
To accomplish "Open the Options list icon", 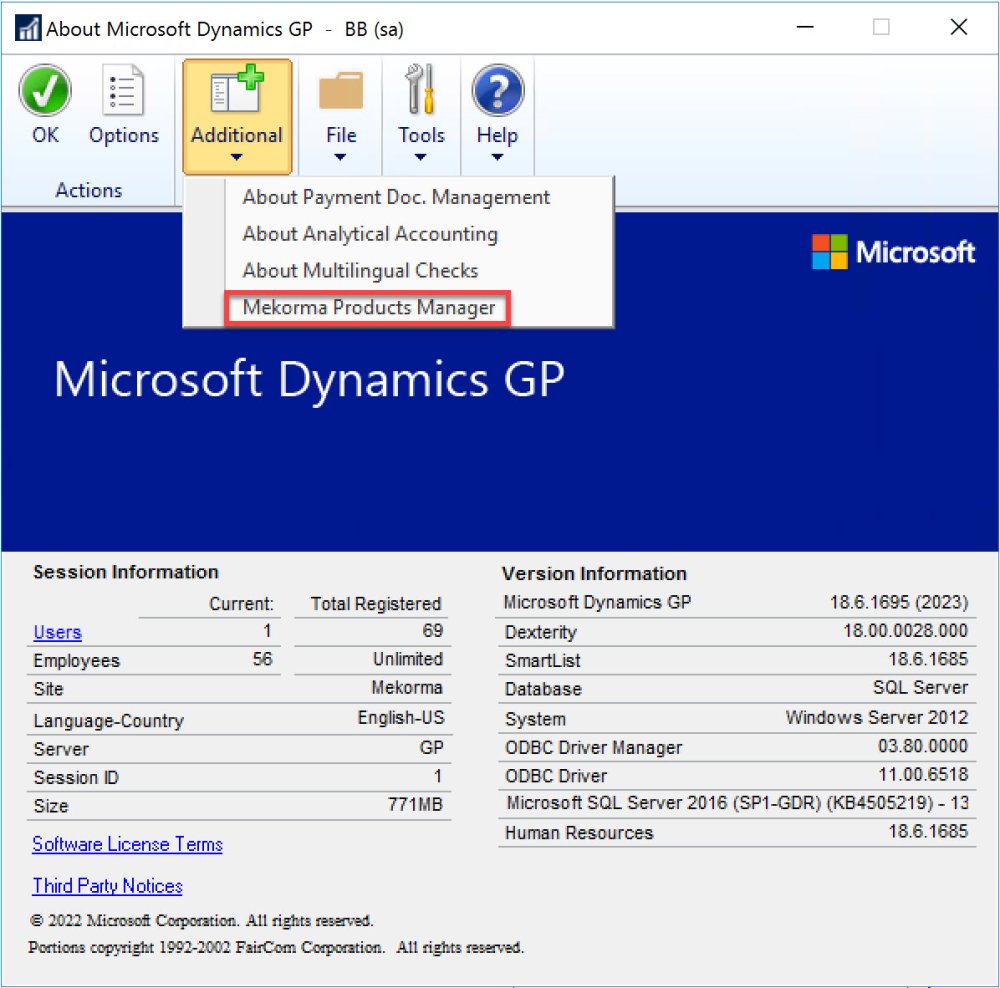I will click(x=123, y=90).
